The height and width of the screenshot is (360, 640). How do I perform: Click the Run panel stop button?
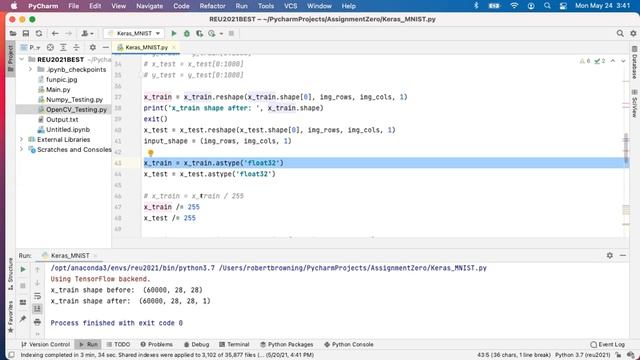point(23,286)
